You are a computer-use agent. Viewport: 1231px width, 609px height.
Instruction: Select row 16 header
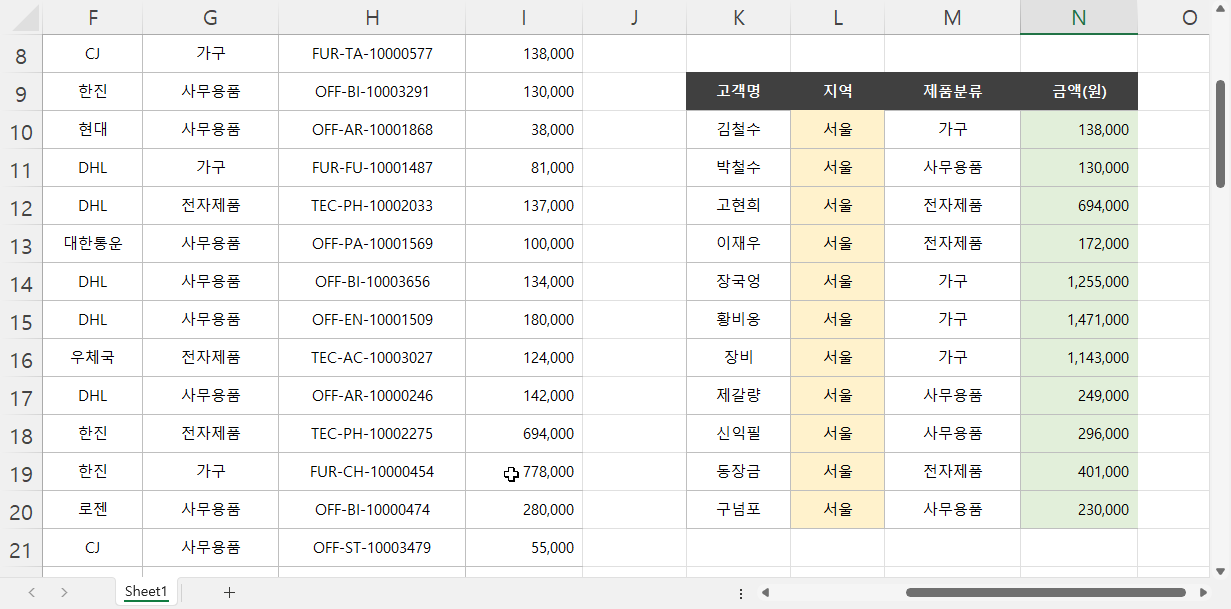(21, 358)
